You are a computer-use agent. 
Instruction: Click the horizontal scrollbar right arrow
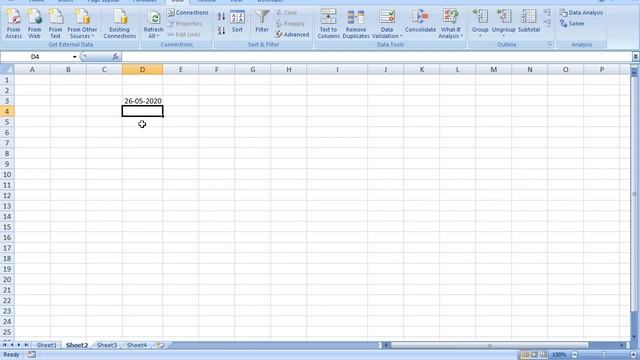622,345
